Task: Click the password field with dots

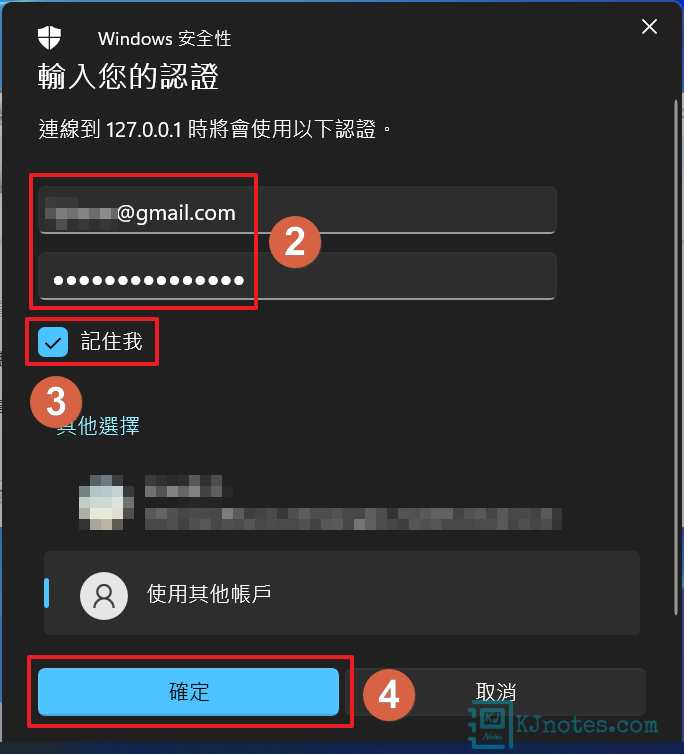Action: [297, 276]
